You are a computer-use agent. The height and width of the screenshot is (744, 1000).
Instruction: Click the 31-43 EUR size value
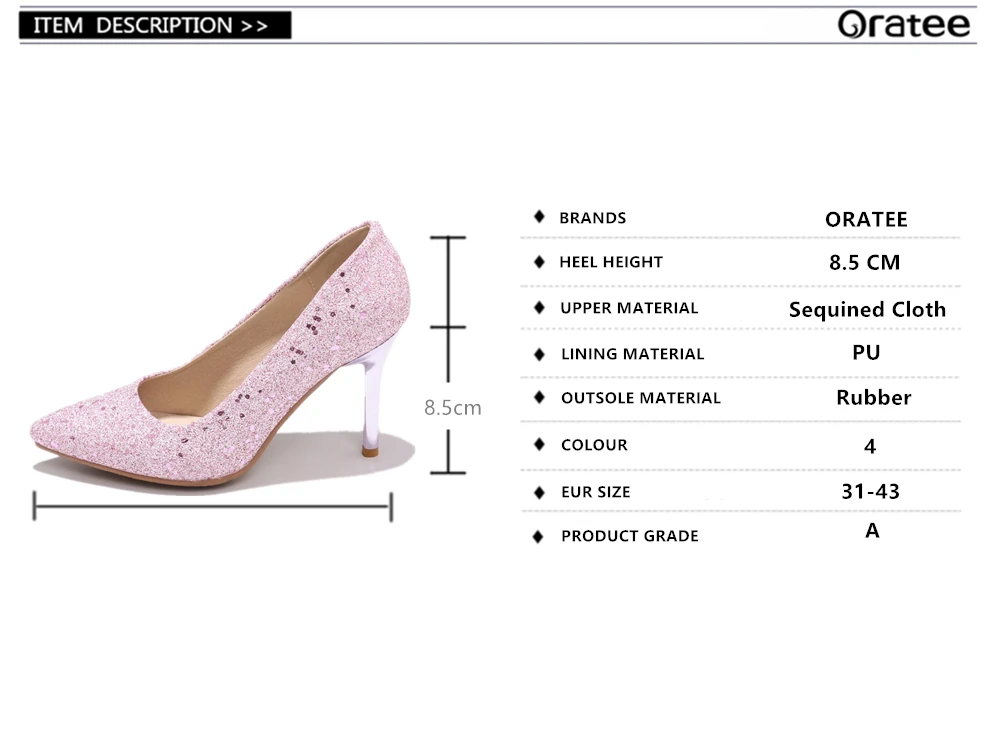[x=871, y=492]
